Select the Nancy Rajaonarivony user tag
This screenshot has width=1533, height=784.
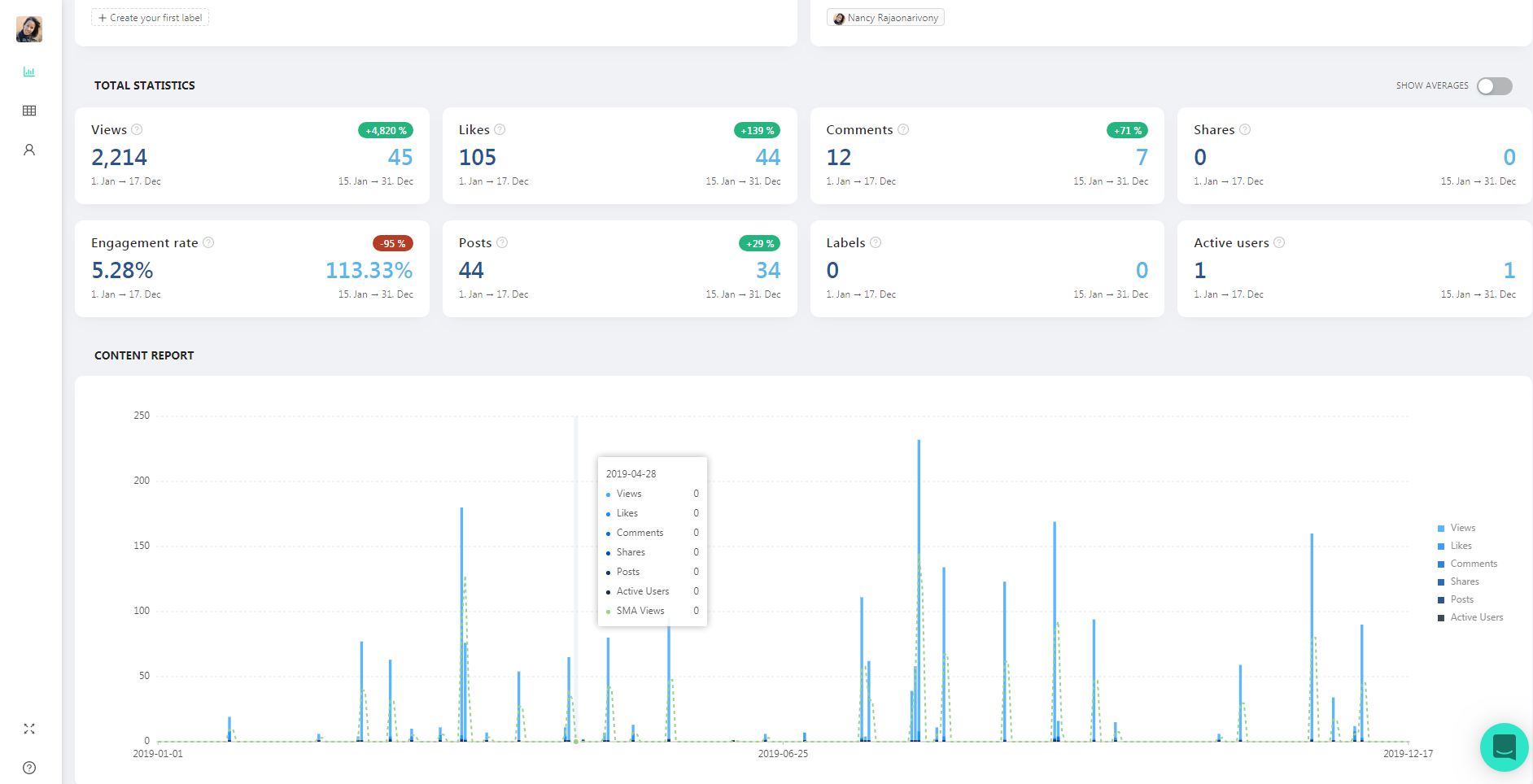[885, 18]
